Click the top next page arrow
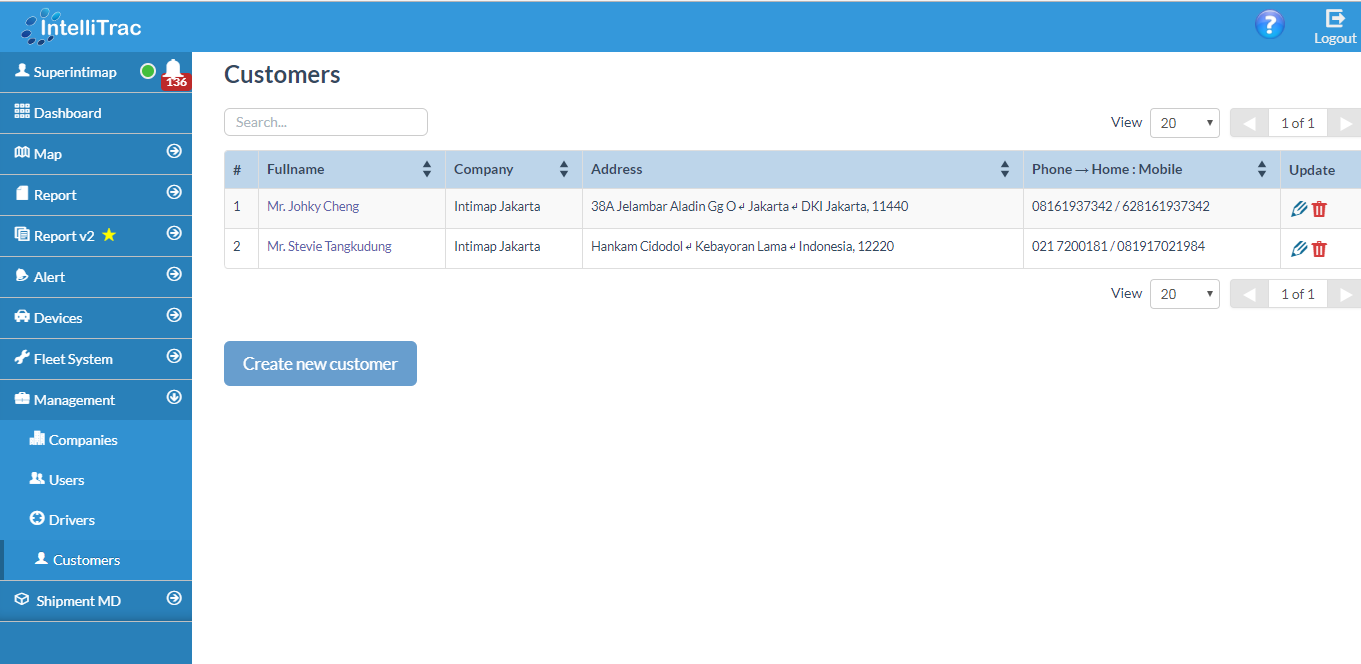The image size is (1361, 664). (x=1345, y=123)
